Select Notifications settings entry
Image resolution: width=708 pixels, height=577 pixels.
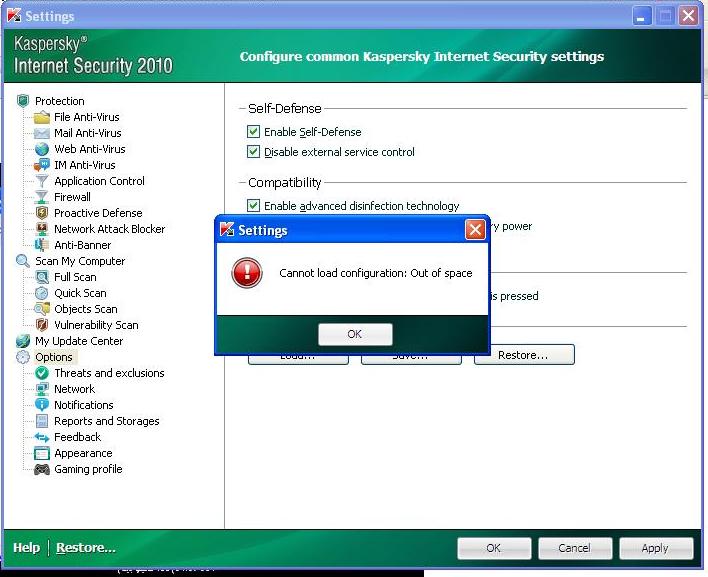tap(84, 405)
